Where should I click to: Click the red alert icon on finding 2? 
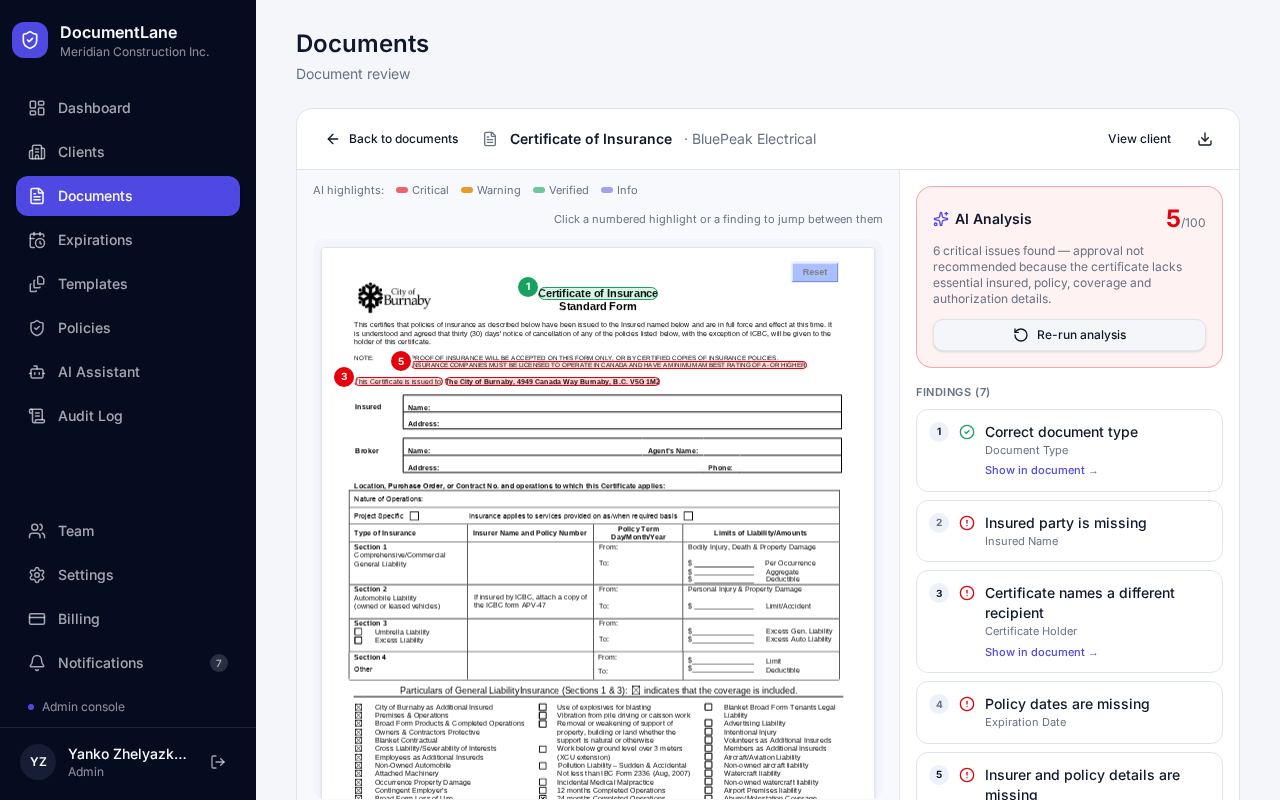[967, 523]
